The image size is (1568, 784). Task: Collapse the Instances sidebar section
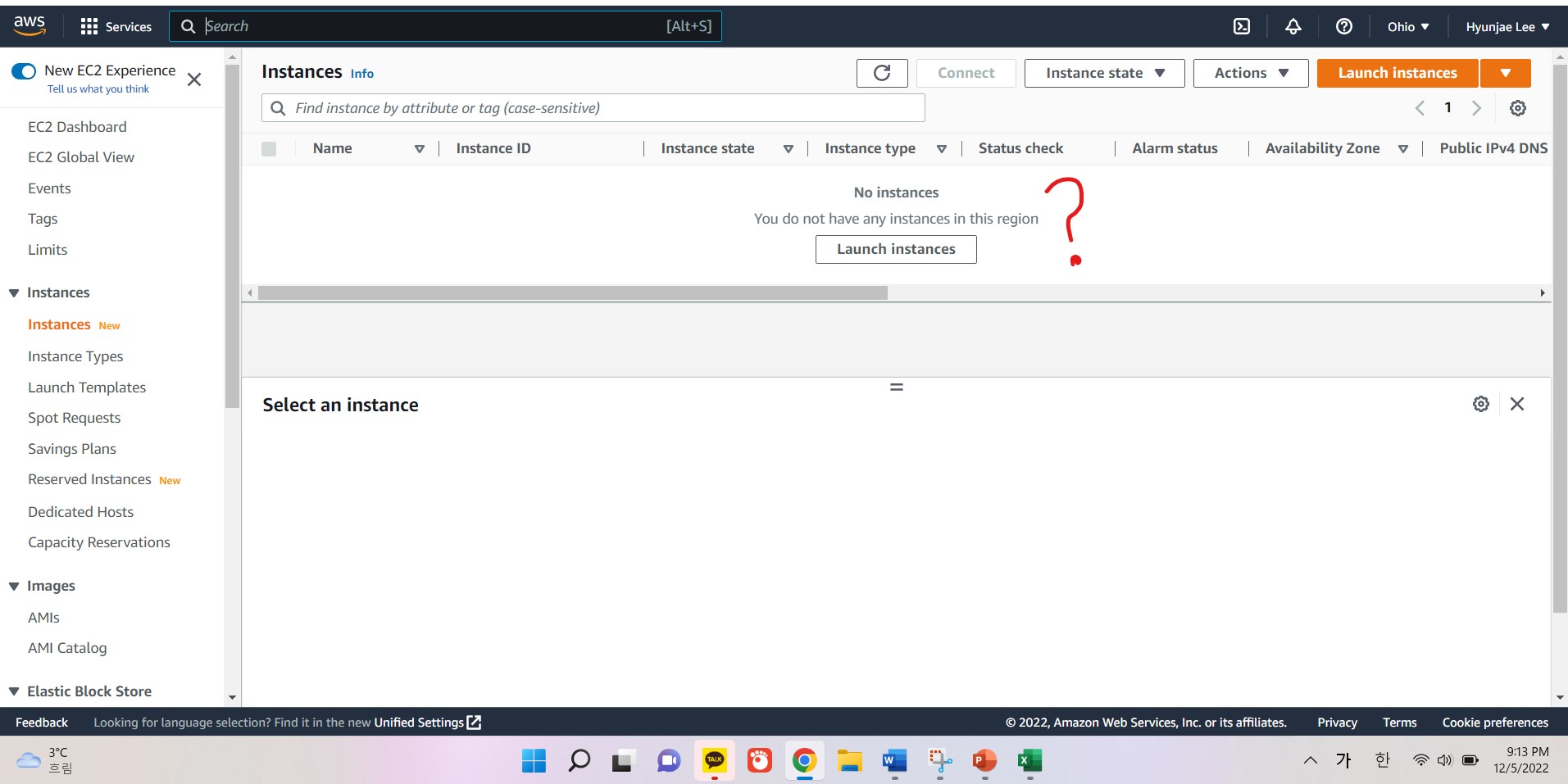[14, 293]
